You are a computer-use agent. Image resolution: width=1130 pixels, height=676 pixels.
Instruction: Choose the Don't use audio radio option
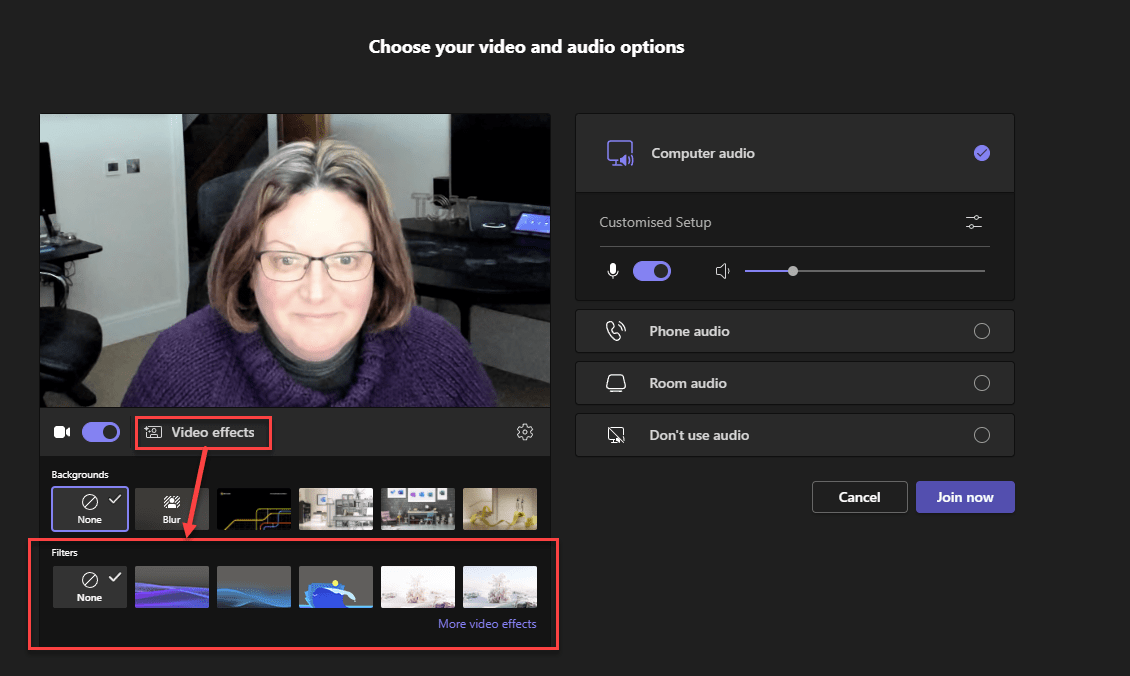click(x=981, y=435)
